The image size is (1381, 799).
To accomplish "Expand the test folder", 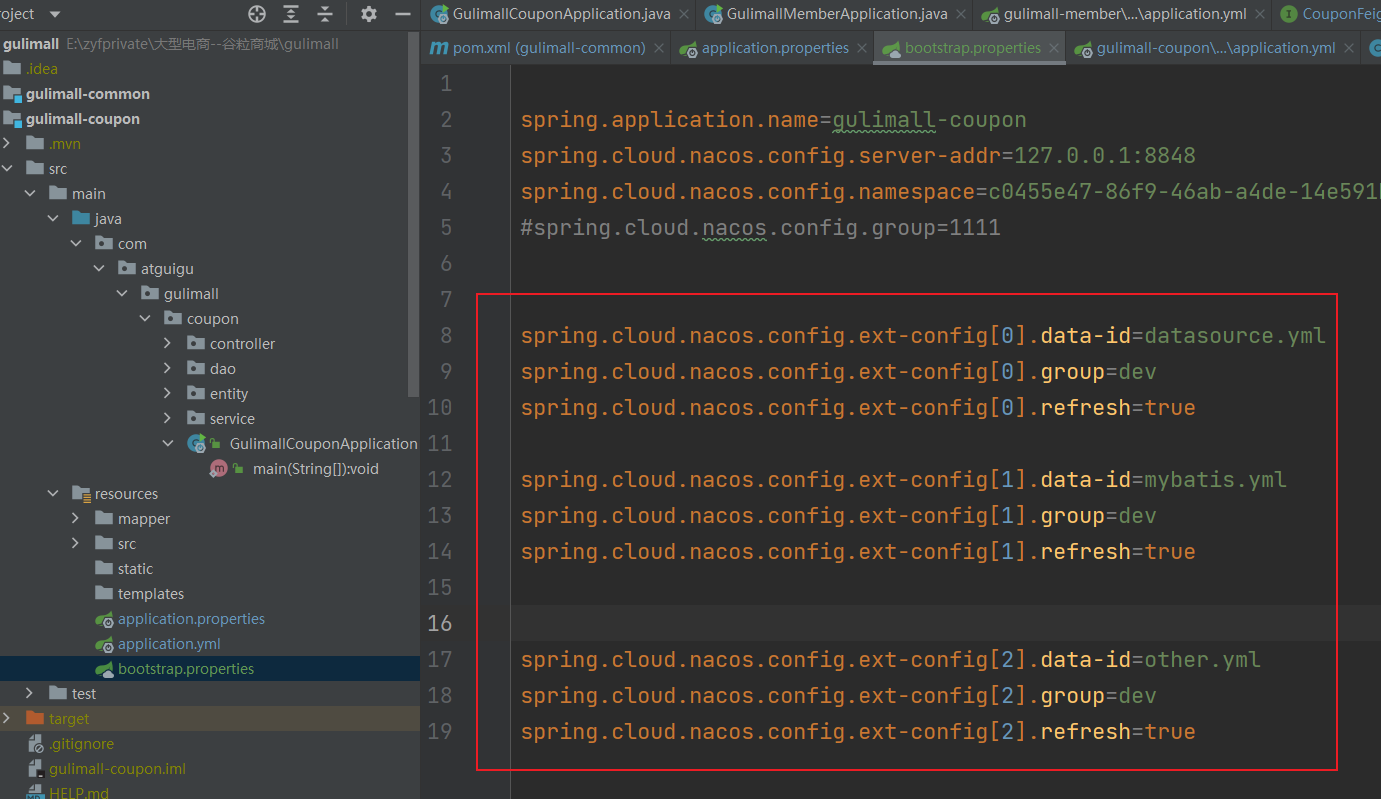I will pyautogui.click(x=30, y=694).
